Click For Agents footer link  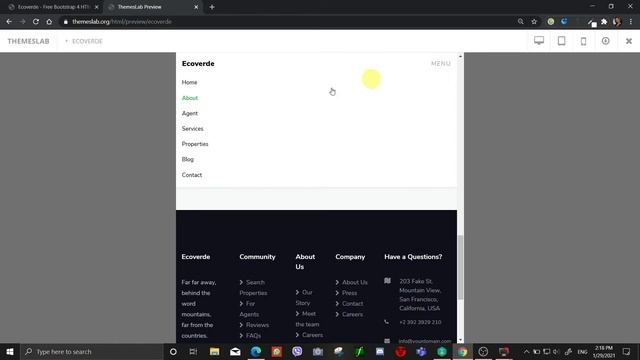[249, 309]
